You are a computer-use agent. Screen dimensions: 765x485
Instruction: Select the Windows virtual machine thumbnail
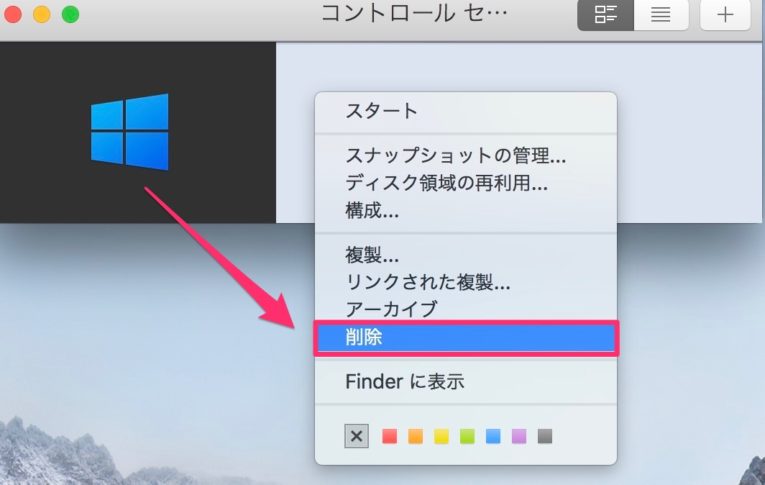point(130,132)
